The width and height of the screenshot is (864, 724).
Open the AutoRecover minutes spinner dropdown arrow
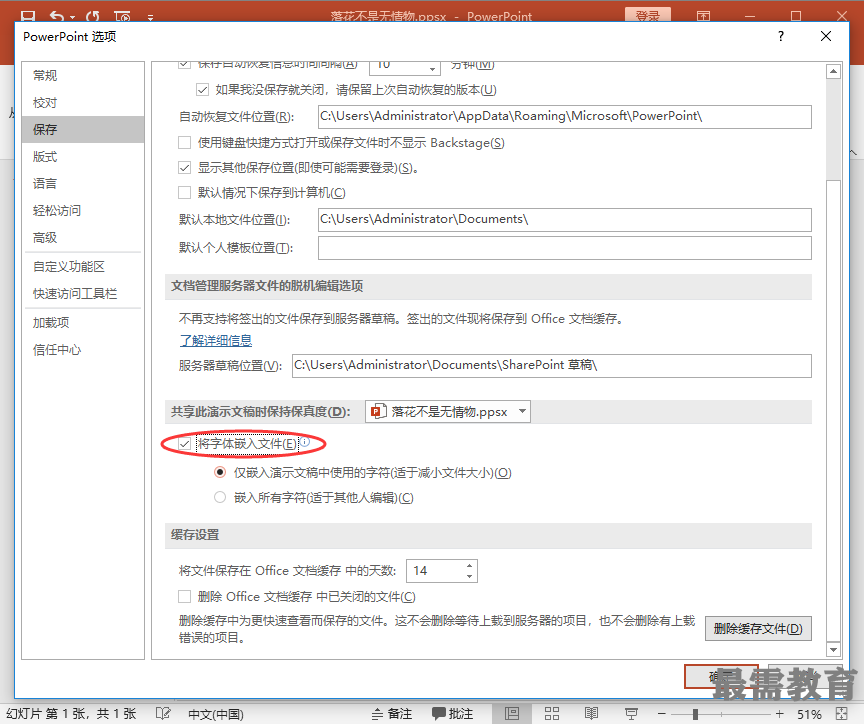433,68
